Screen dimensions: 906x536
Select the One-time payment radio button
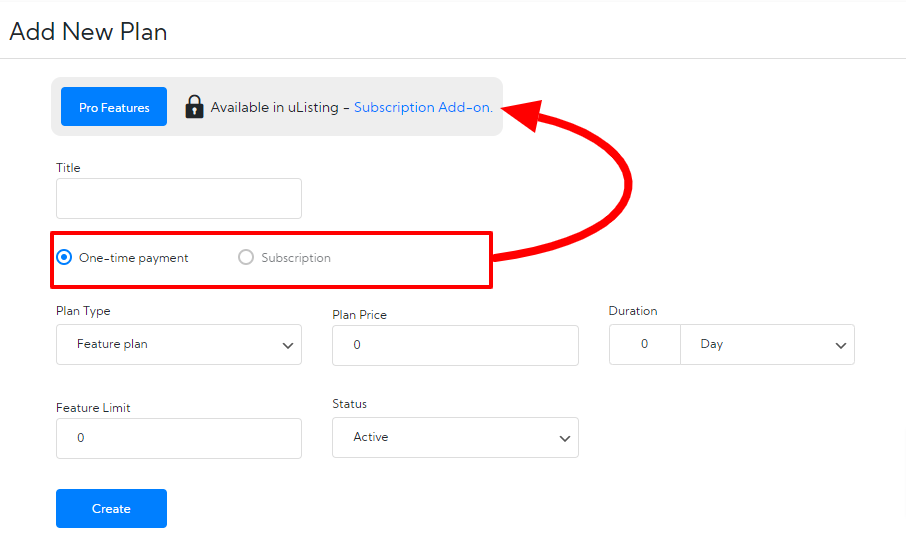click(65, 258)
